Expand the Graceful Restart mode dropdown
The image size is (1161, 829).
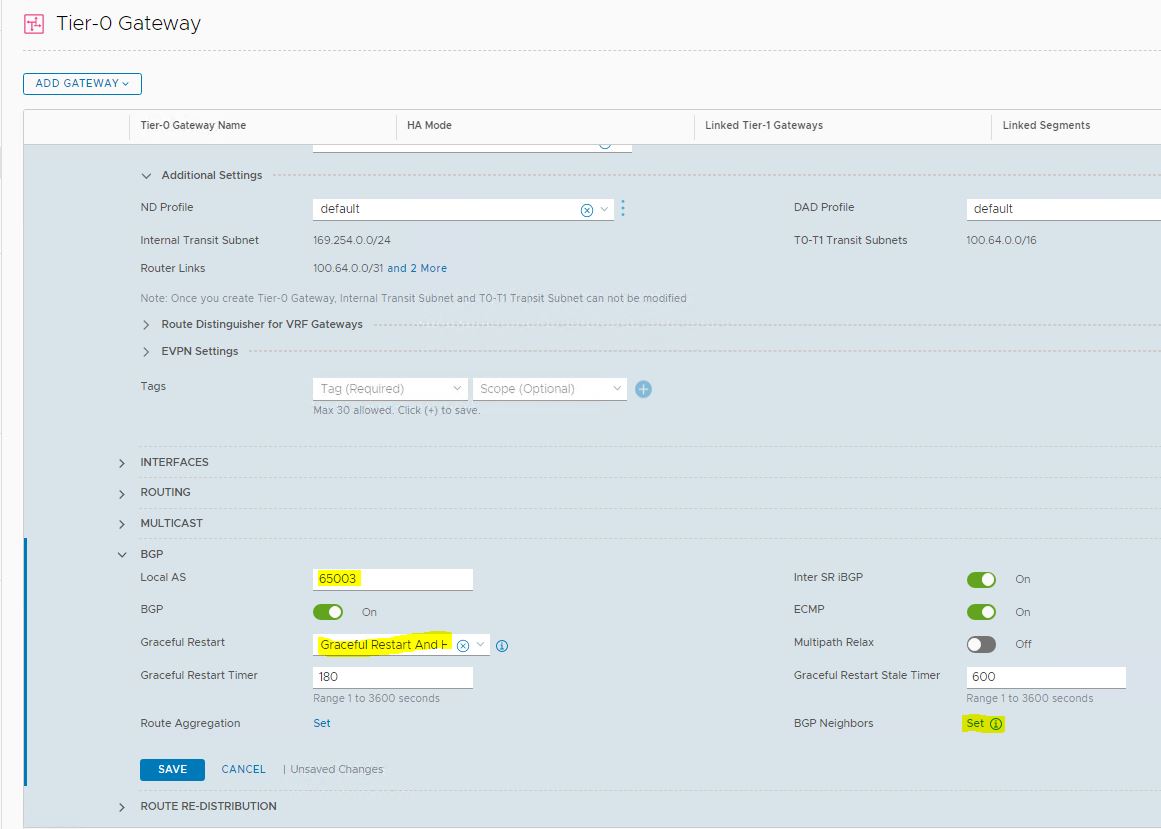tap(481, 645)
